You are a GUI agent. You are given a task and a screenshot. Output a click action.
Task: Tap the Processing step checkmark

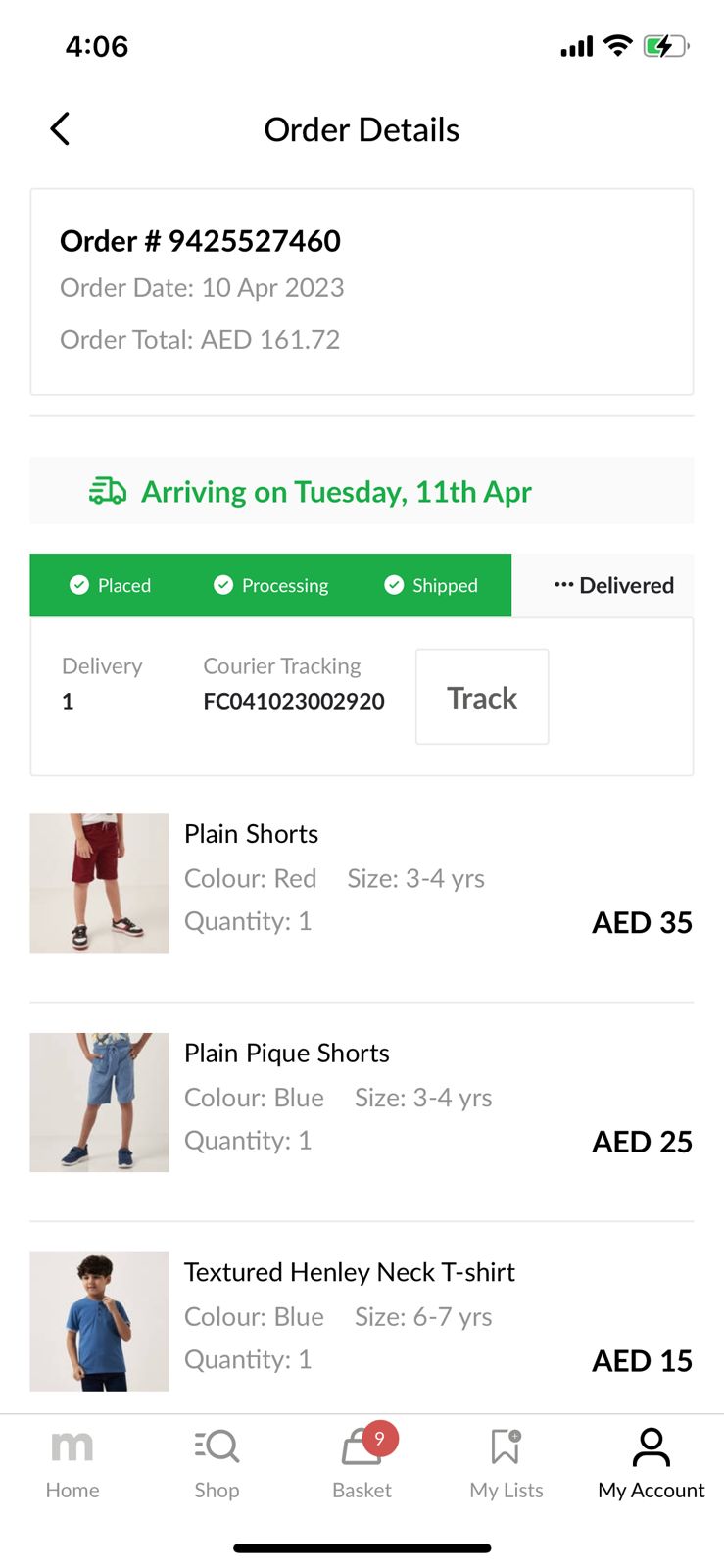click(223, 585)
